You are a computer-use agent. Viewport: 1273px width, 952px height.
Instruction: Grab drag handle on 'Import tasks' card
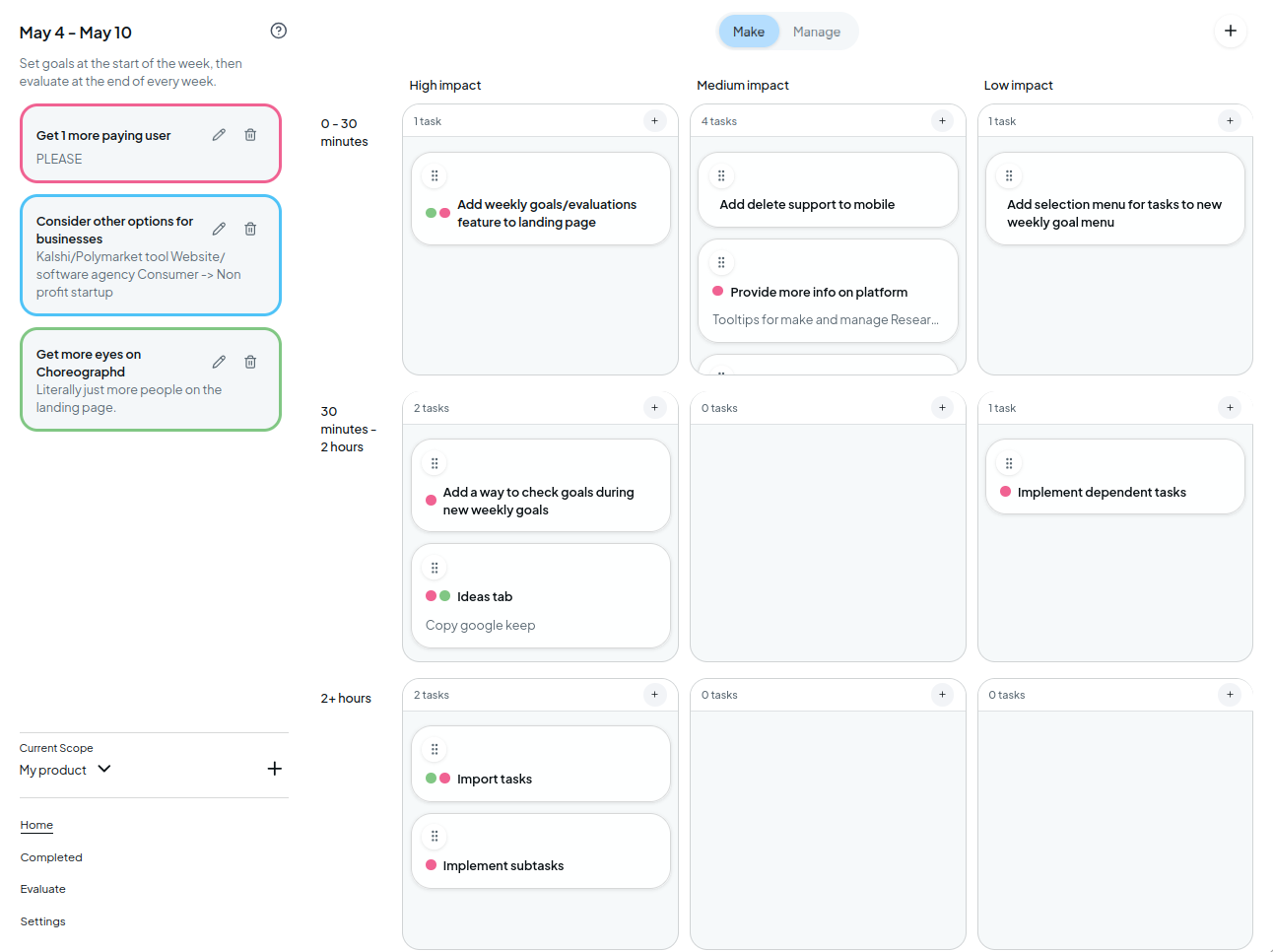(435, 750)
